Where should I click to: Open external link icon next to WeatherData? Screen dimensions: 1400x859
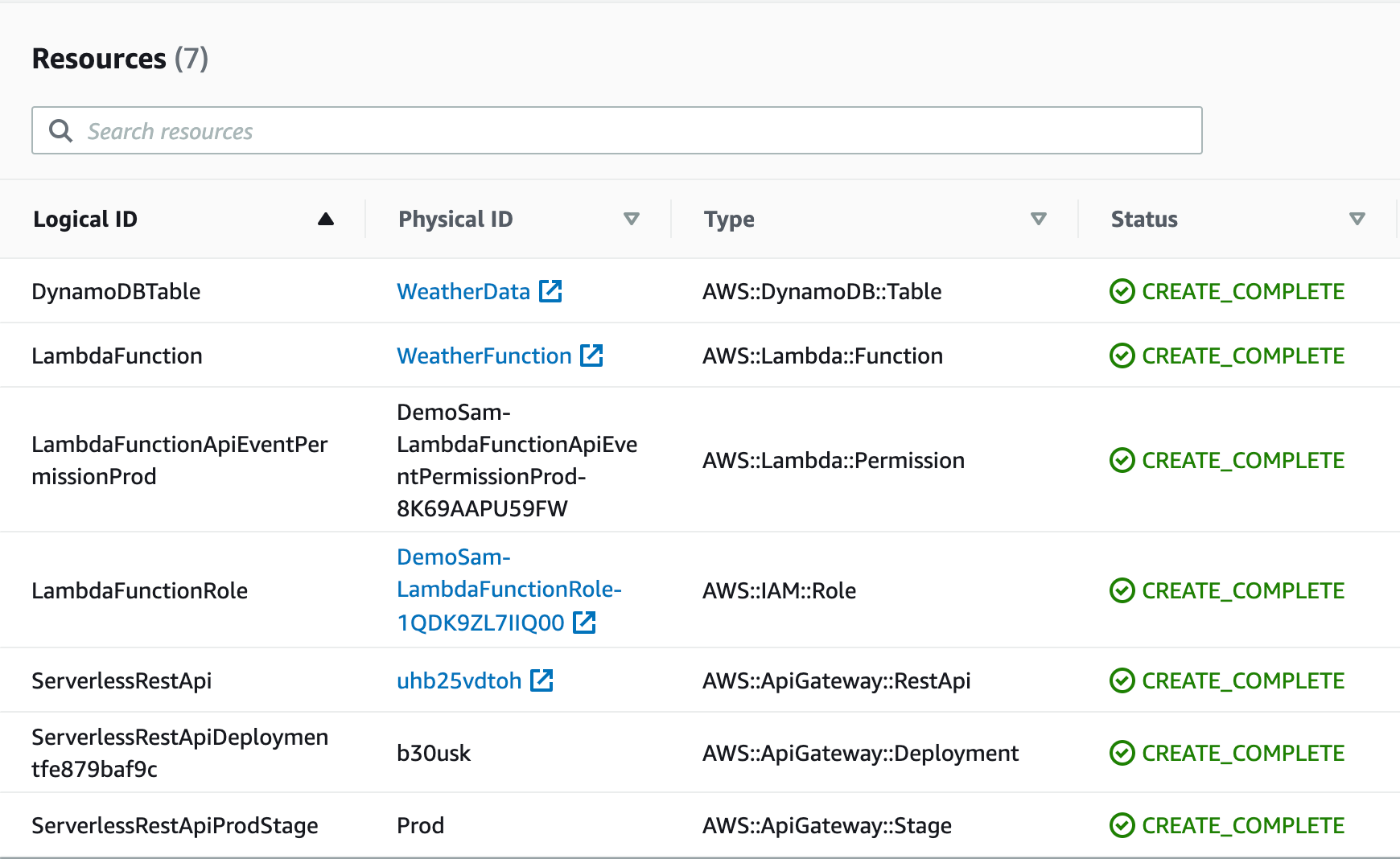click(550, 291)
